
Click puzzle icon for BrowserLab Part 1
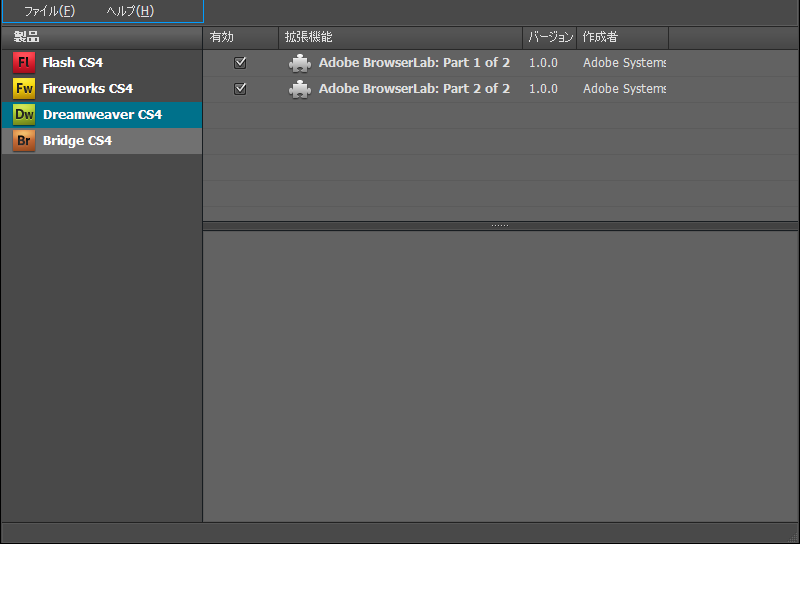coord(300,63)
